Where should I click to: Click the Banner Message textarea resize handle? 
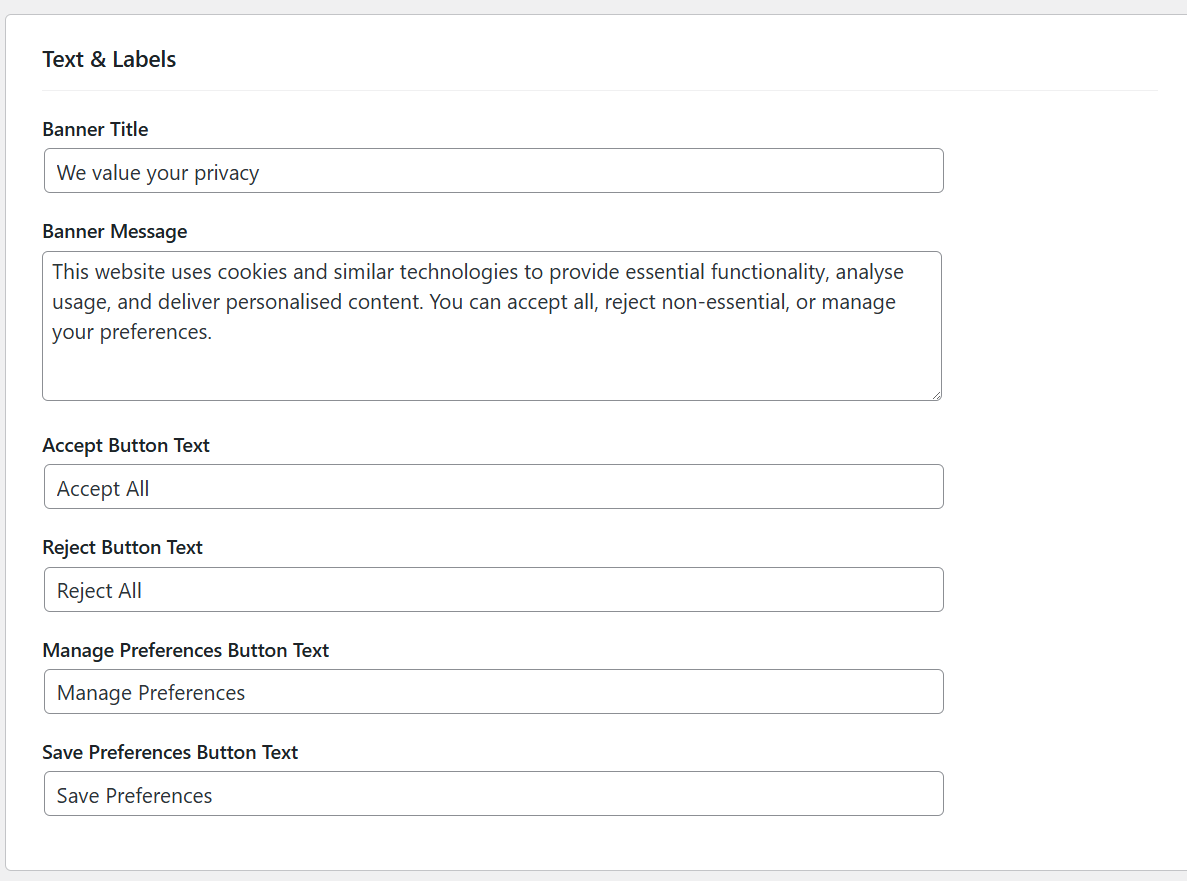pos(936,395)
